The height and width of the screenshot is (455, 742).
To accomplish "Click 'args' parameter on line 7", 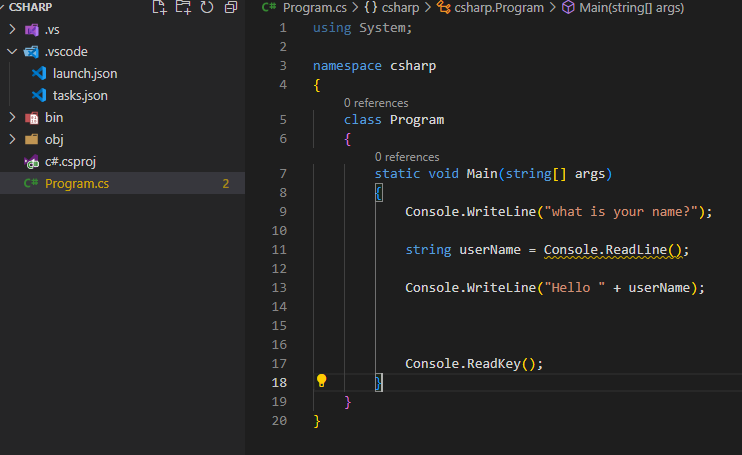I will click(590, 174).
